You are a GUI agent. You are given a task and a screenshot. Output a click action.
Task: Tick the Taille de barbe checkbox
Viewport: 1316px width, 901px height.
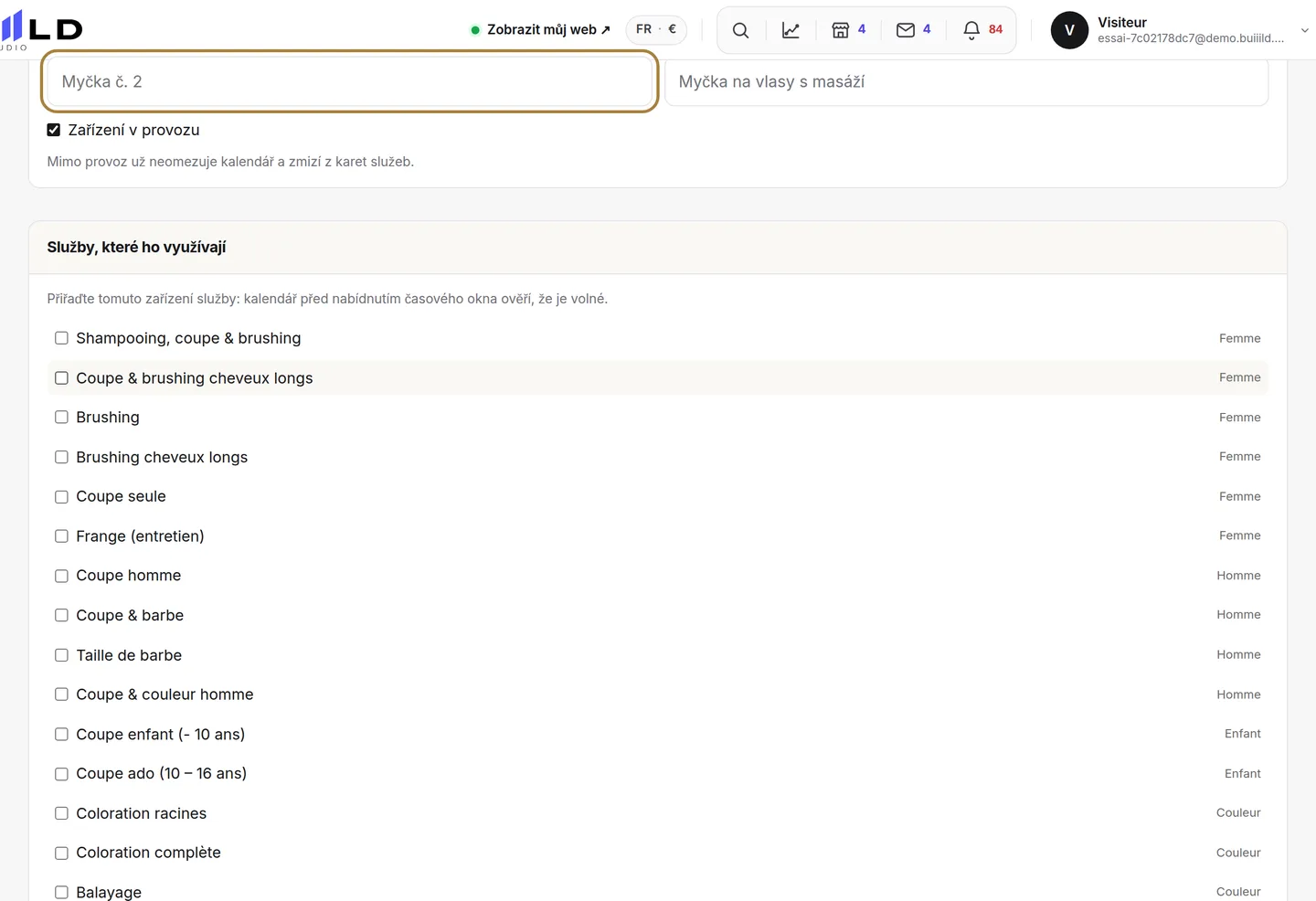pyautogui.click(x=61, y=655)
